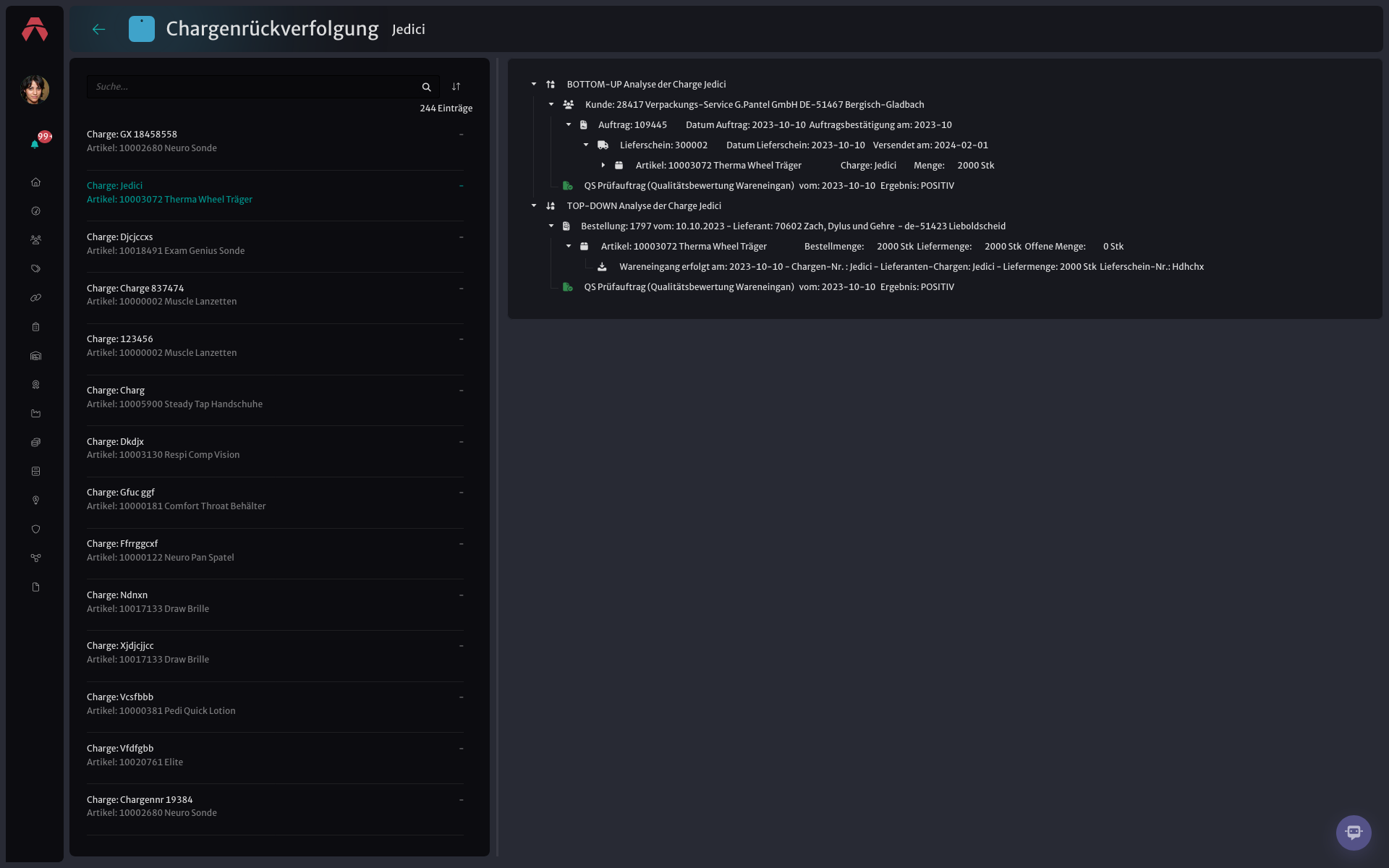Open the file cabinet sidebar icon

tap(35, 472)
